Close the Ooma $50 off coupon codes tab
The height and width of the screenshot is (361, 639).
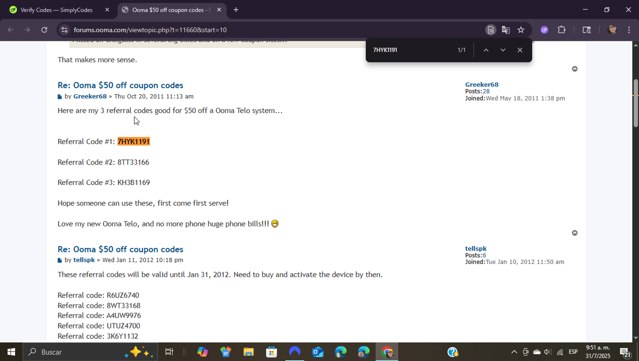[219, 10]
